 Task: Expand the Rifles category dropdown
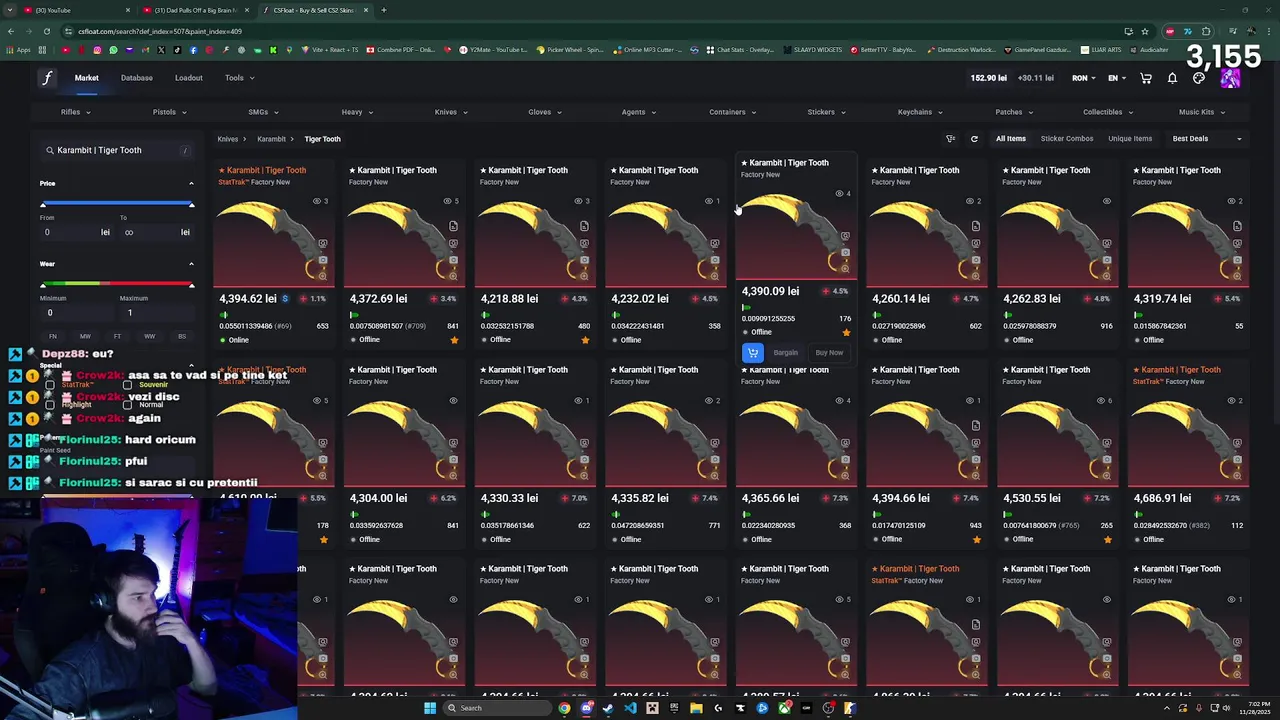[x=75, y=112]
